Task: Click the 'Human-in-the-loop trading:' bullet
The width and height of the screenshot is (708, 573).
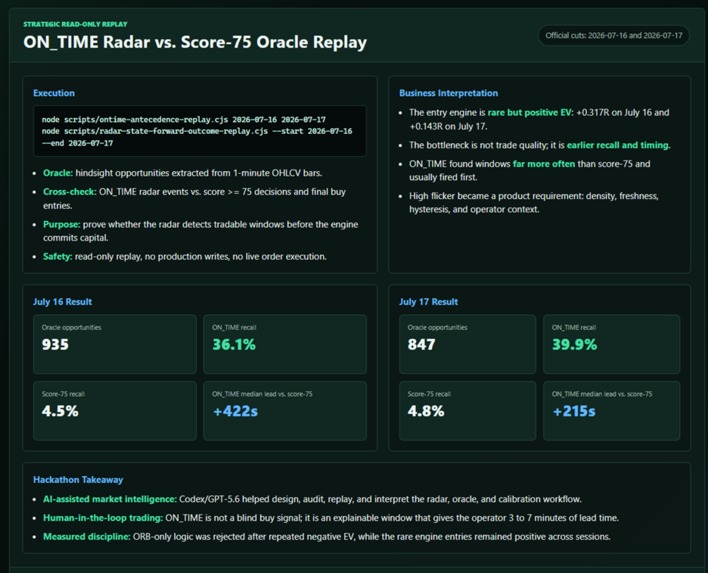Action: [331, 518]
